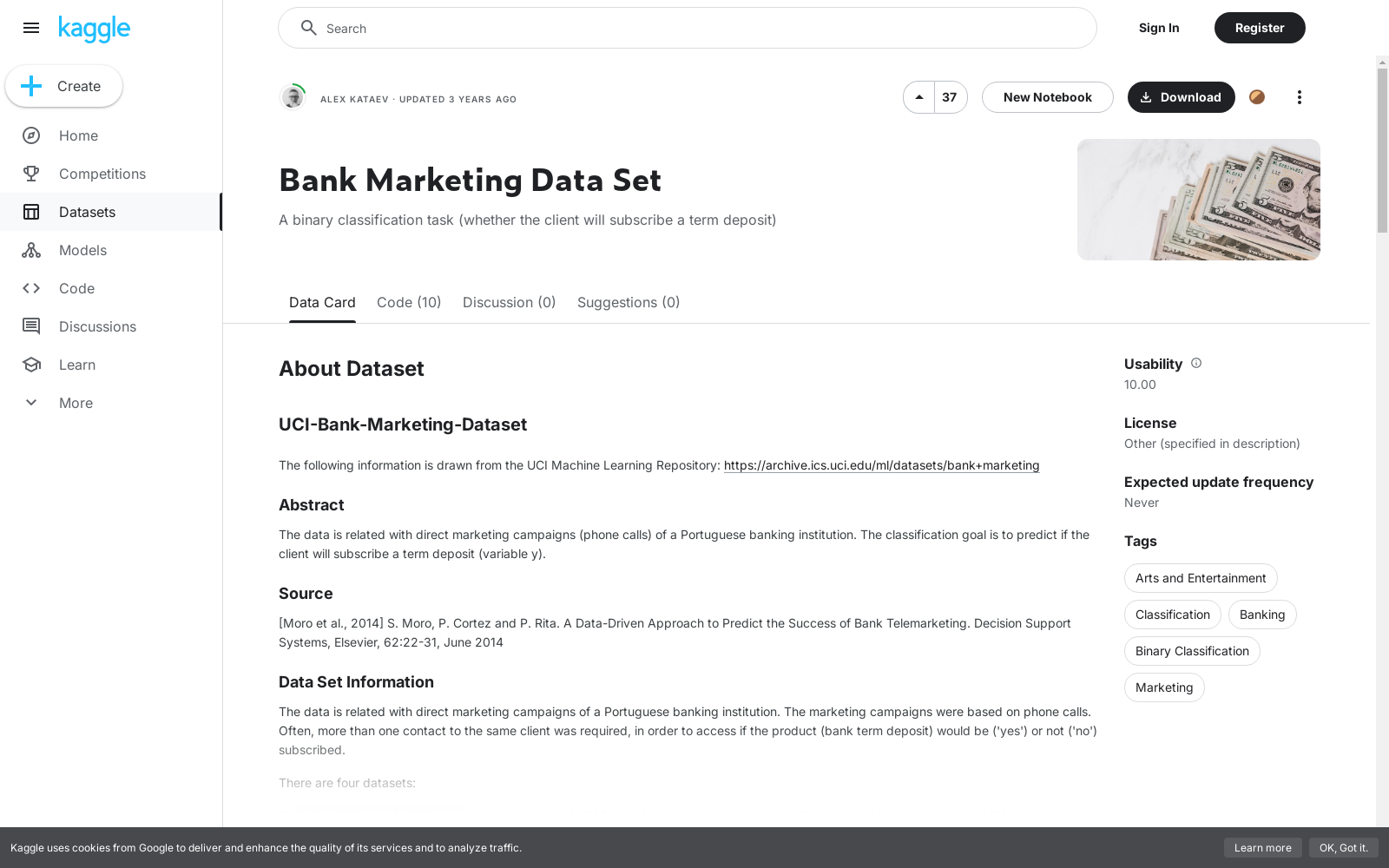Open the Discussion tab
The image size is (1389, 868).
(509, 302)
